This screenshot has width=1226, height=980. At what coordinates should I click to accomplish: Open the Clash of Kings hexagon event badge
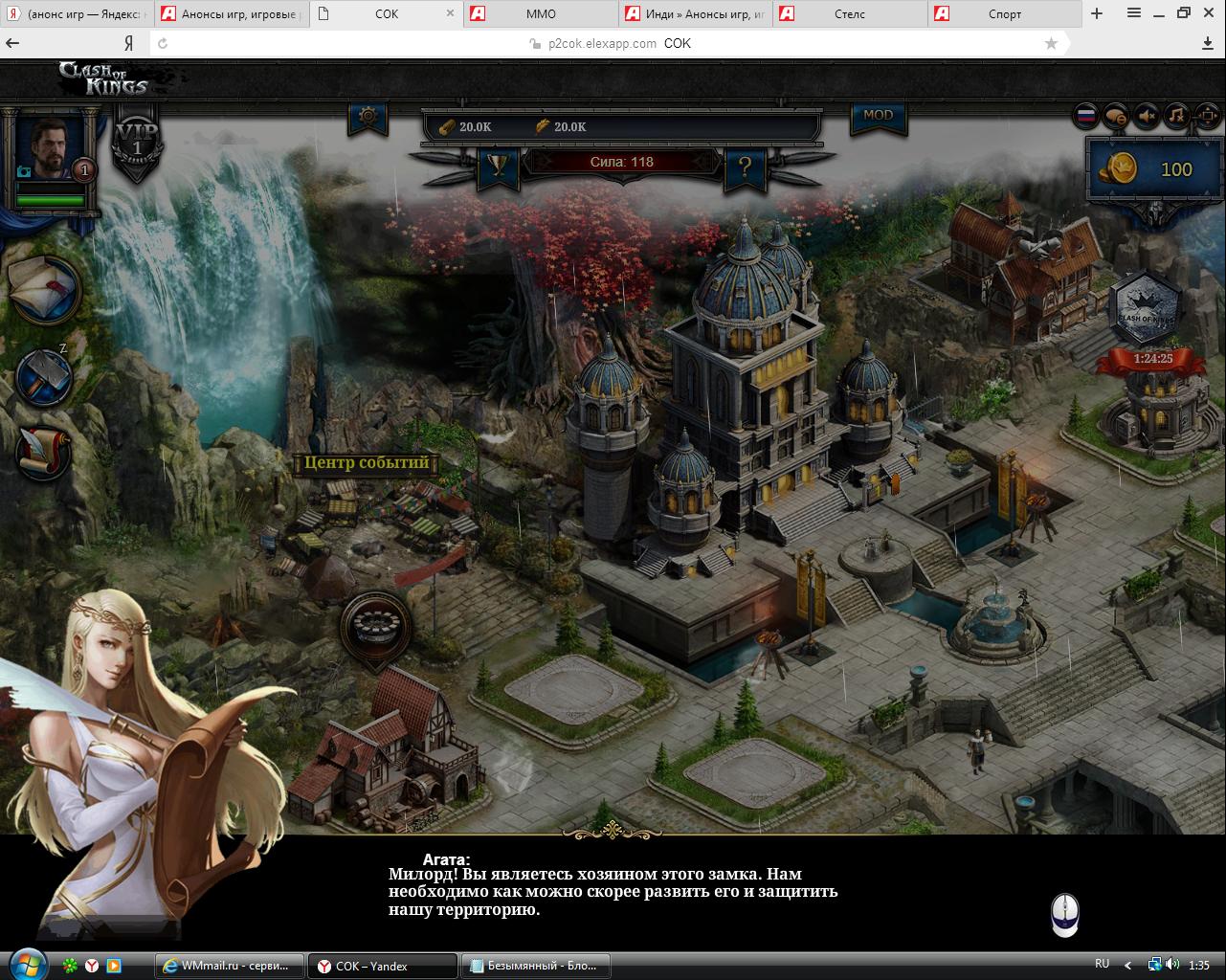click(1146, 309)
